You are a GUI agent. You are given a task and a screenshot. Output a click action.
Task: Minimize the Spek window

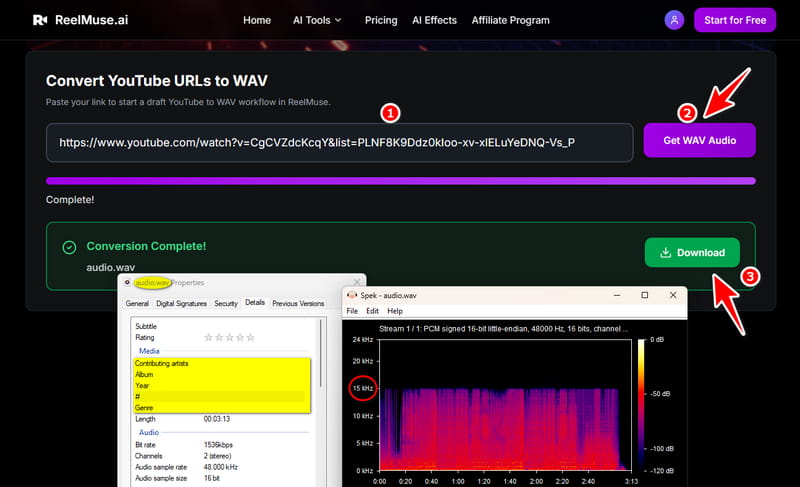pyautogui.click(x=617, y=295)
